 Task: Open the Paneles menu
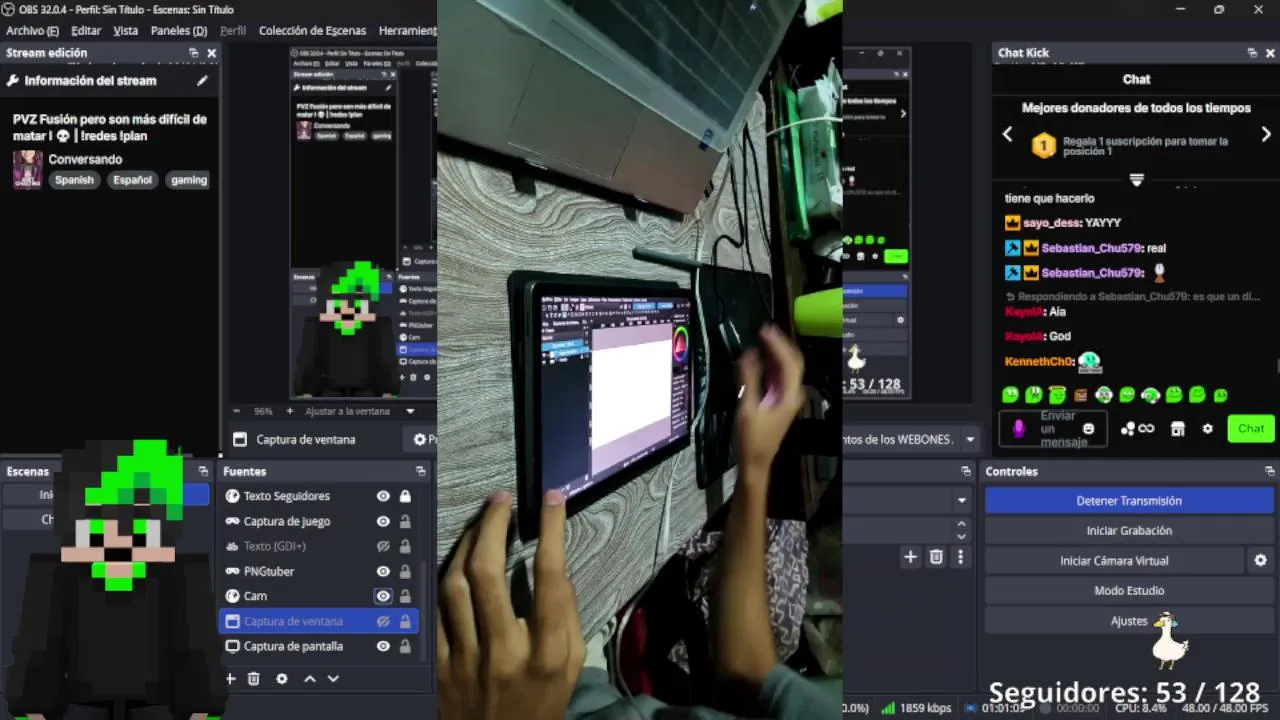pos(179,31)
